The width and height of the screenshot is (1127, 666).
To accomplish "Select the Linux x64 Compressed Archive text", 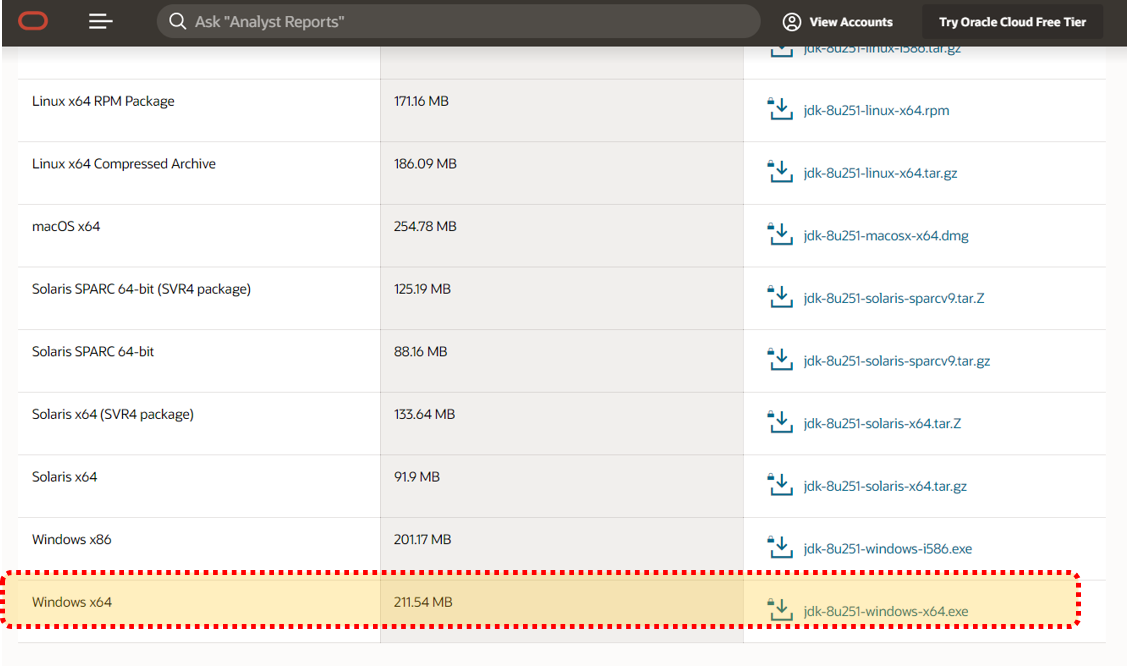I will [x=124, y=164].
